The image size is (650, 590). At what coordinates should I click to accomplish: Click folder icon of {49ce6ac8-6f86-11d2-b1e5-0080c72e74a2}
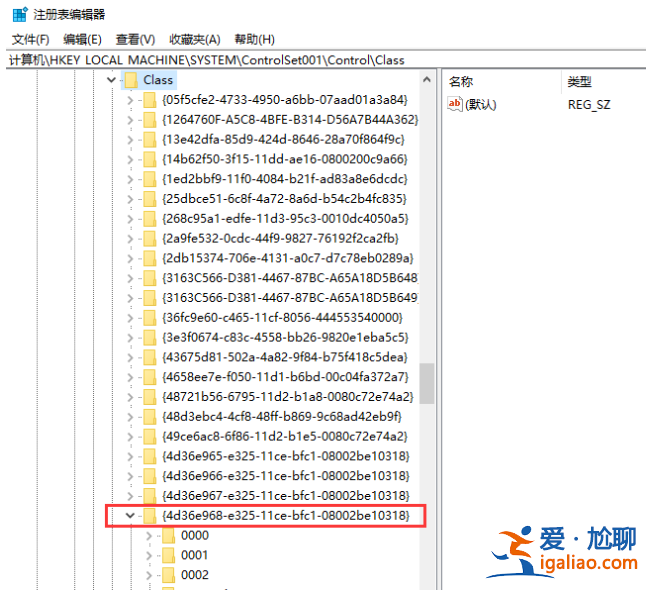(x=149, y=437)
